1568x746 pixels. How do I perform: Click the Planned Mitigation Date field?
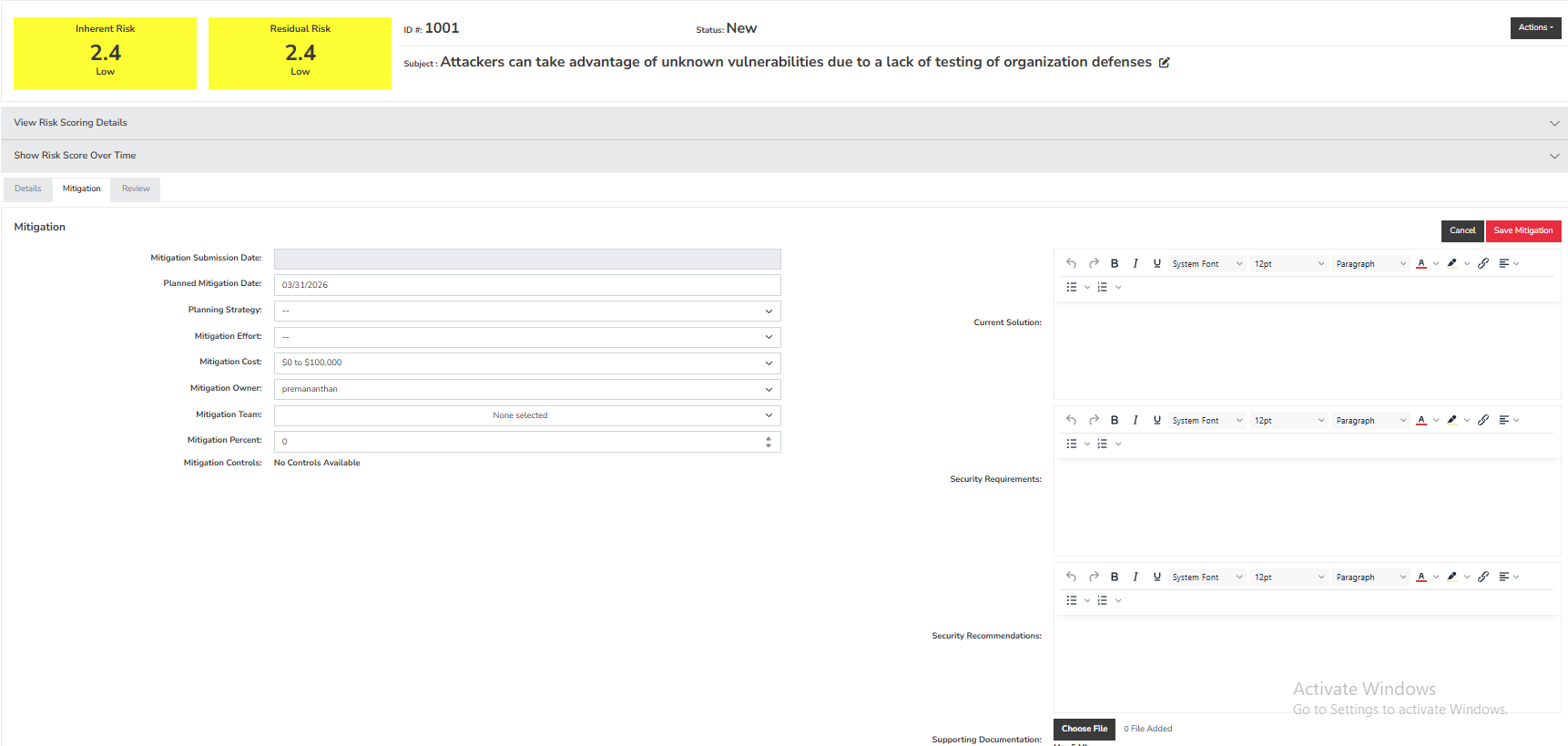527,285
